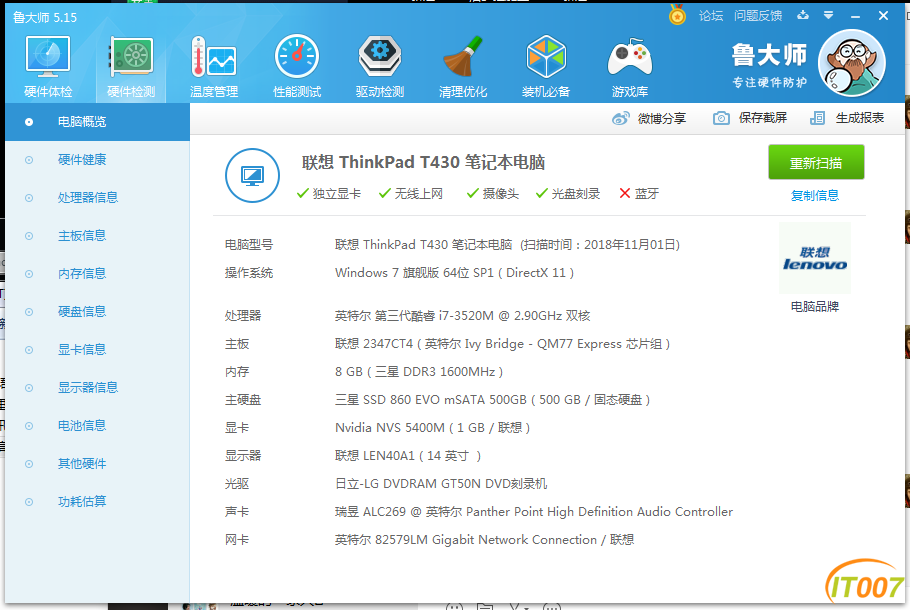The image size is (910, 610).
Task: Select 硬件检测 hardware detection module
Action: [x=131, y=67]
